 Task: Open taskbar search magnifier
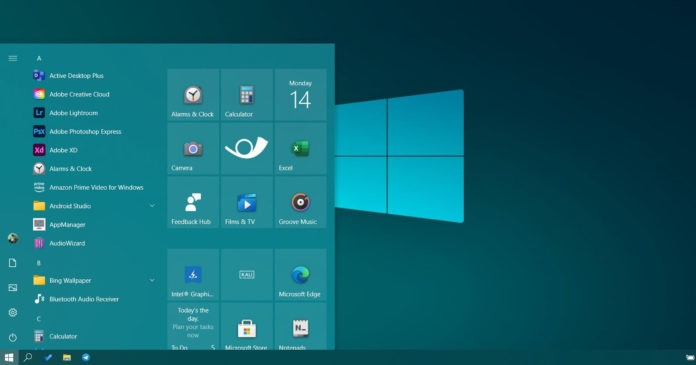pyautogui.click(x=28, y=357)
